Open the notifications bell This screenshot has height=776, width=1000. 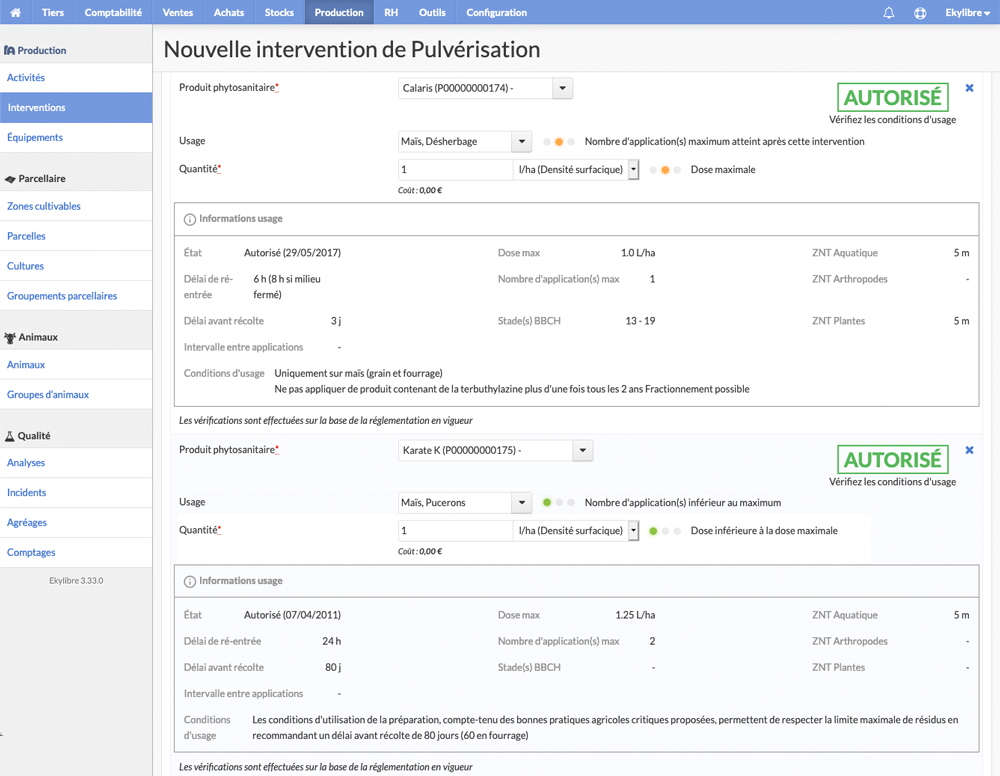click(888, 13)
